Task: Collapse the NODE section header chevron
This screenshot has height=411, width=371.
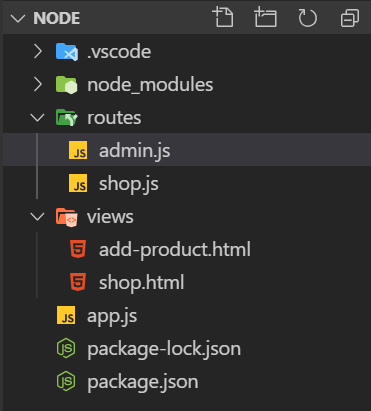Action: click(x=18, y=18)
